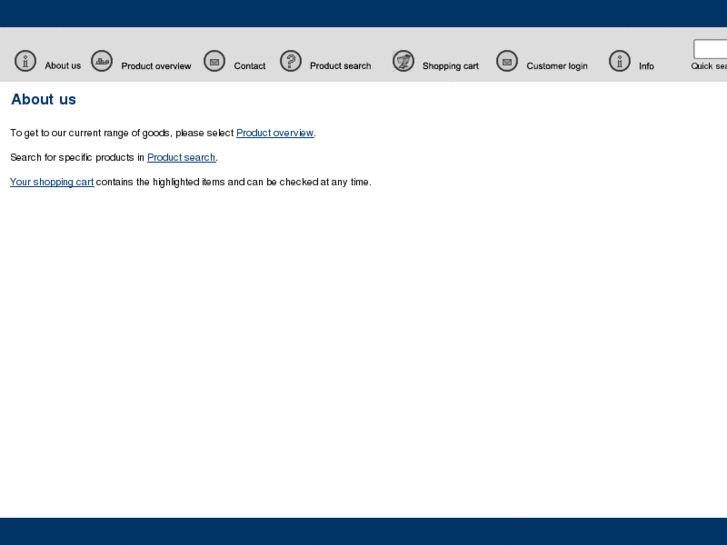
Task: Click the Info icon in the navigation bar
Action: (x=619, y=61)
